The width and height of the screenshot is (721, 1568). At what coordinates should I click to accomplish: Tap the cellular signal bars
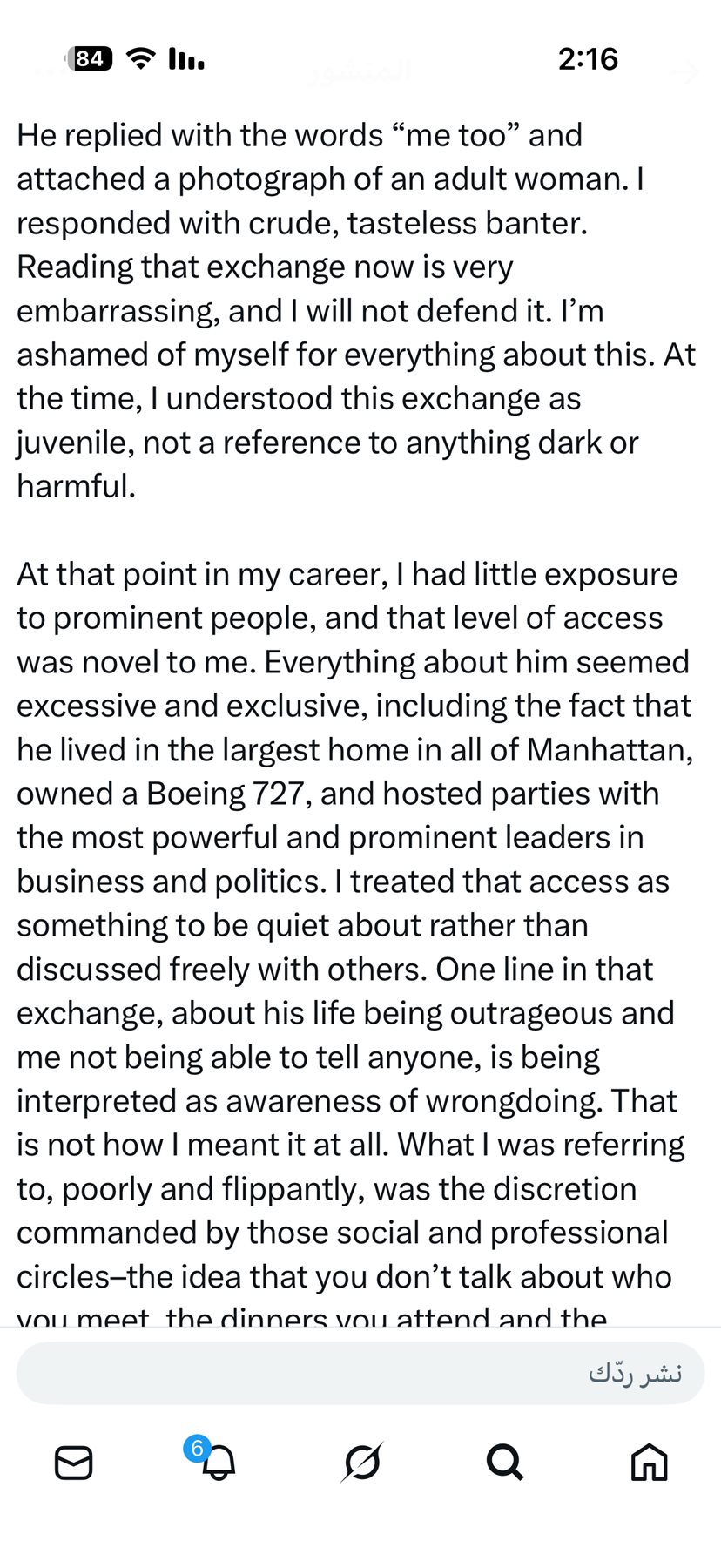pos(186,59)
